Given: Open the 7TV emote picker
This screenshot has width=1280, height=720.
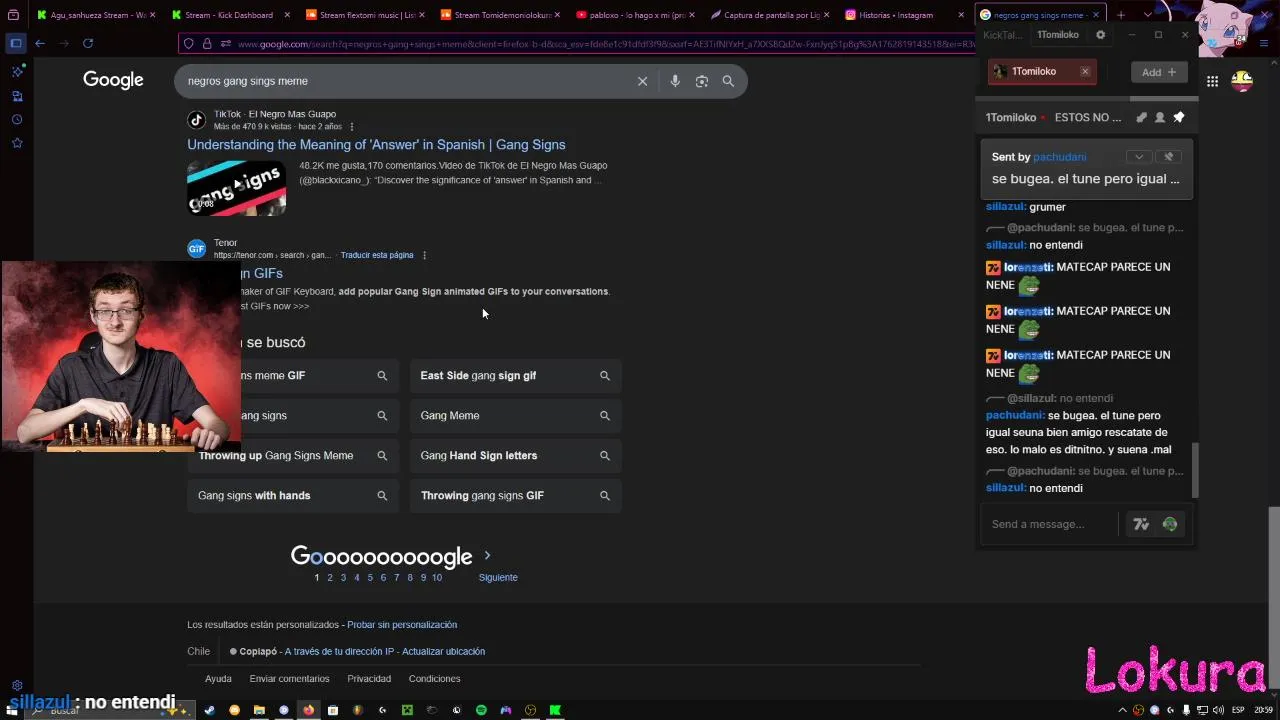Looking at the screenshot, I should coord(1141,524).
